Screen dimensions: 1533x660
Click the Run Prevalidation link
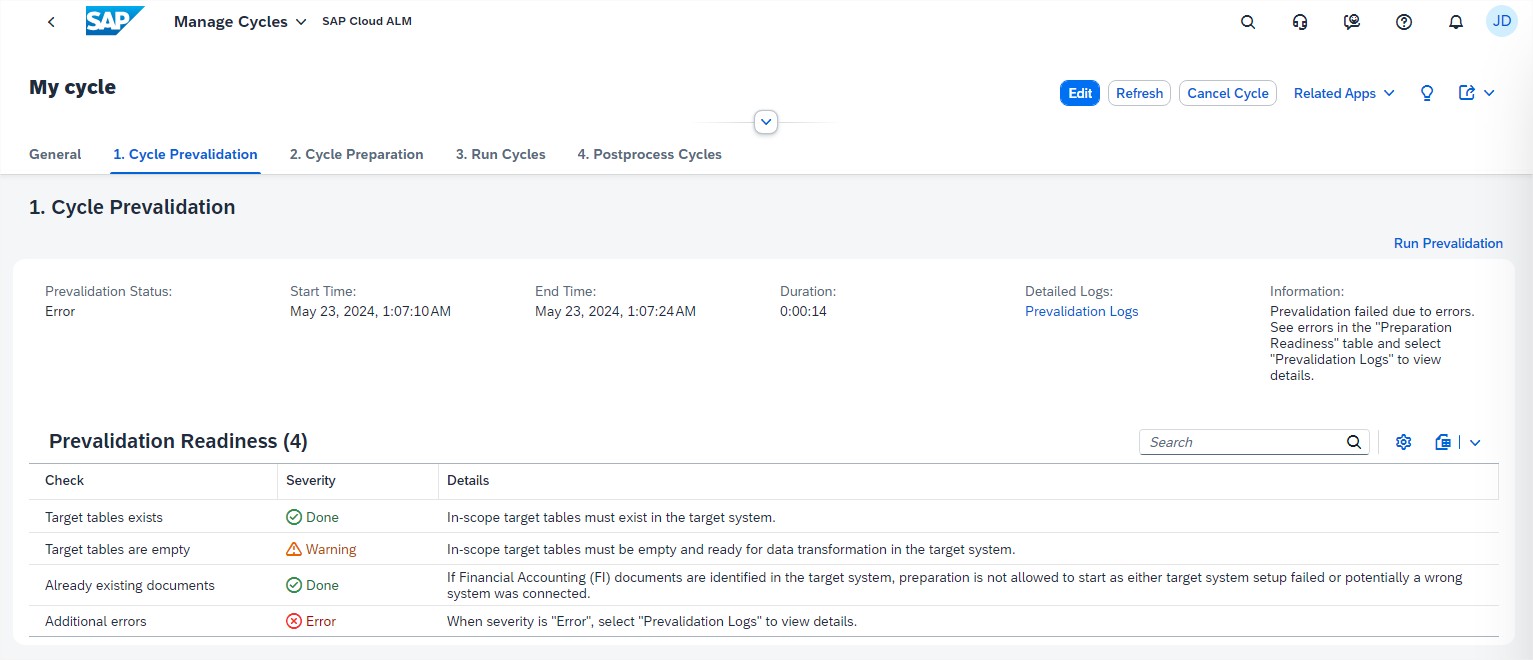(x=1447, y=243)
